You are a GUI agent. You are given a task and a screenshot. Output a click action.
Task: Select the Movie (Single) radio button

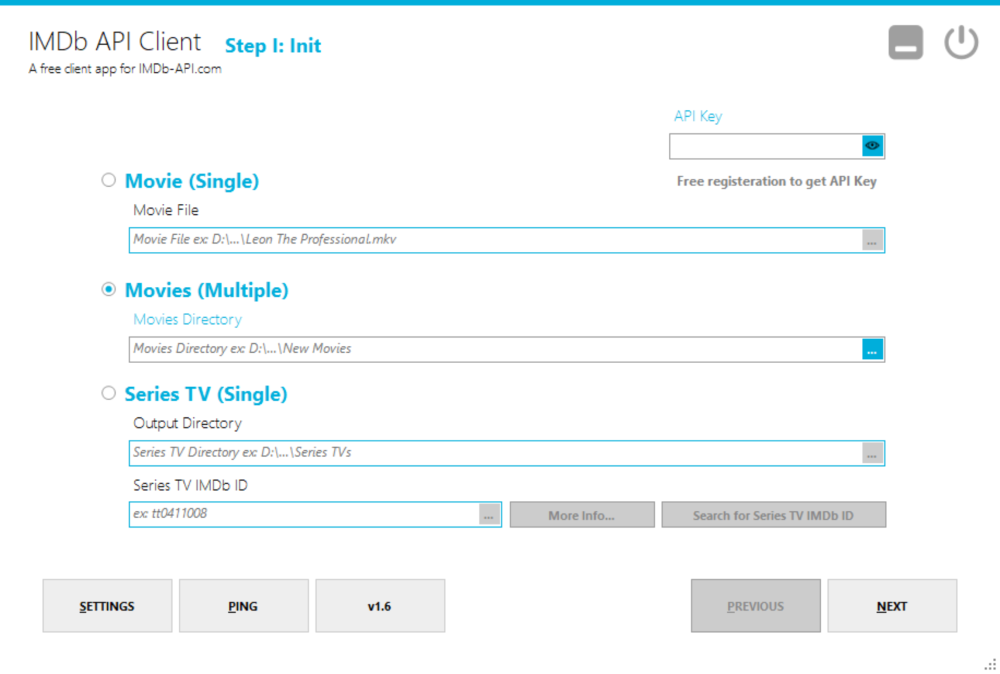pos(108,180)
